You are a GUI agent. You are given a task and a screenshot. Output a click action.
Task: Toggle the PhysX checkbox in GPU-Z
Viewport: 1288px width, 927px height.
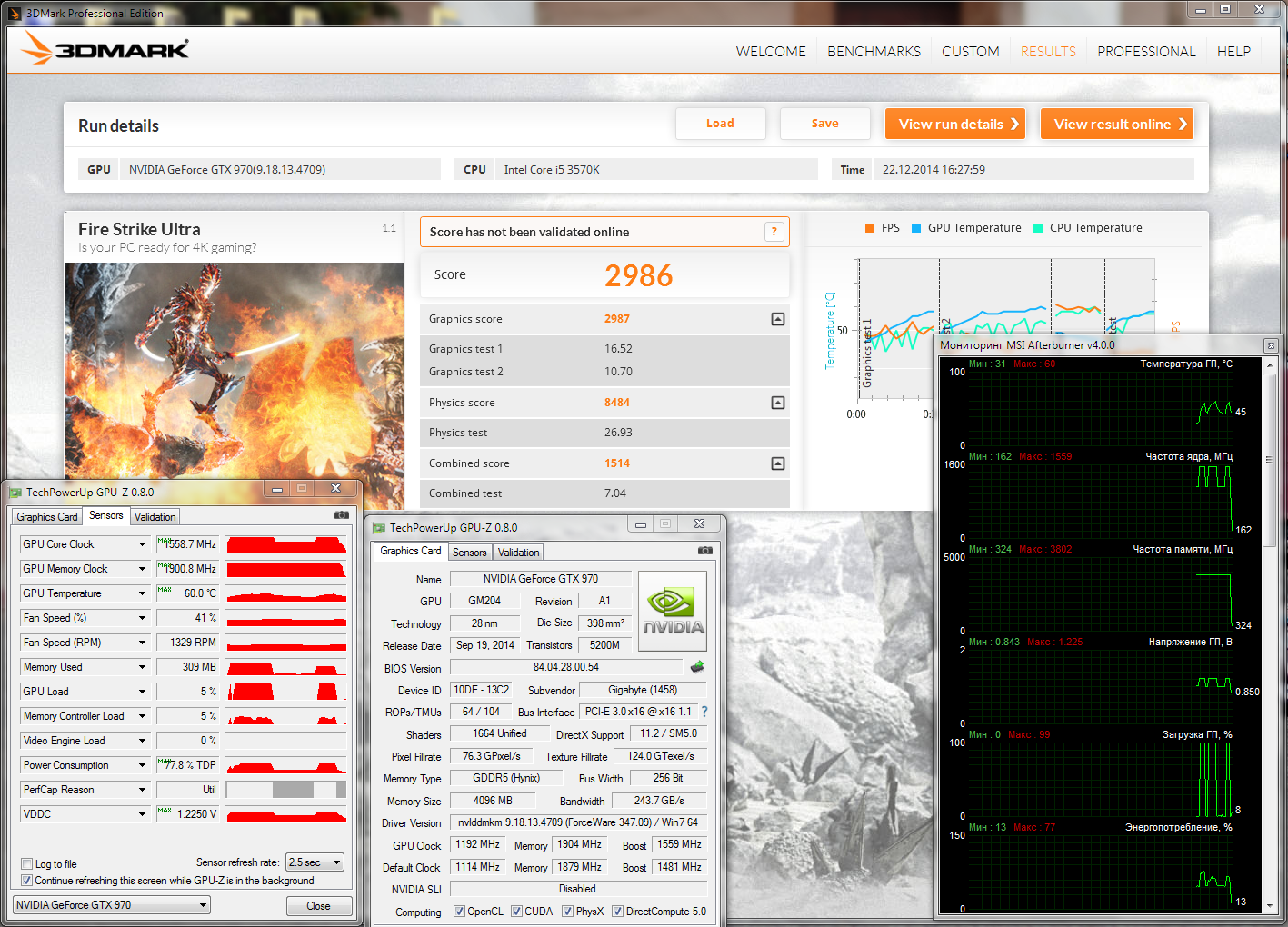pos(567,912)
